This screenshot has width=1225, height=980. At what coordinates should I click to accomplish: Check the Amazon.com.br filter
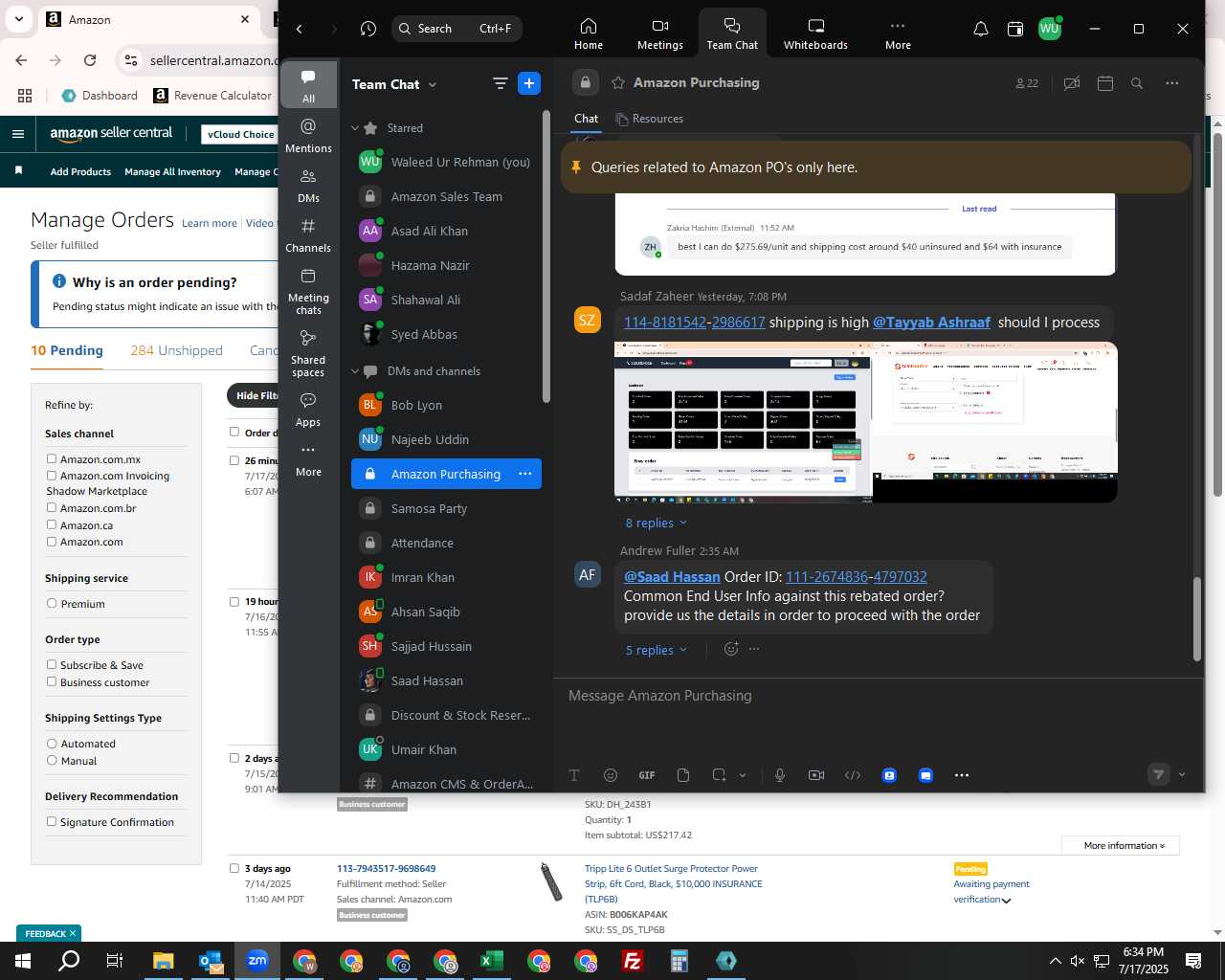point(52,508)
